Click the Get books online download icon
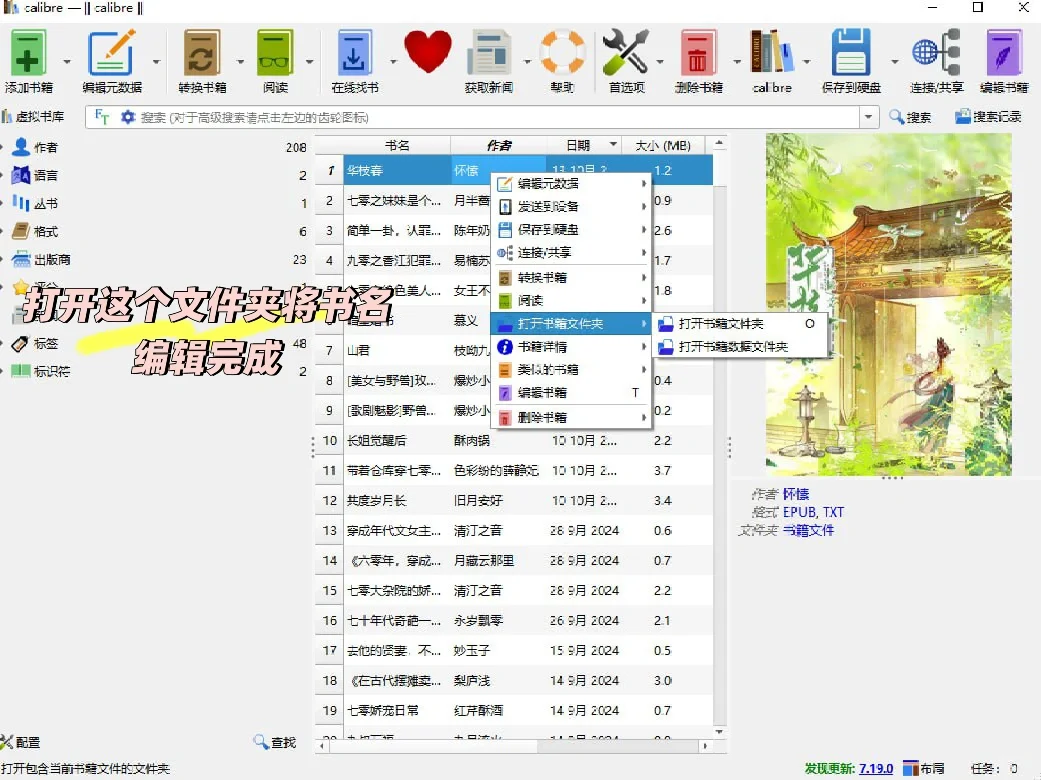 354,53
